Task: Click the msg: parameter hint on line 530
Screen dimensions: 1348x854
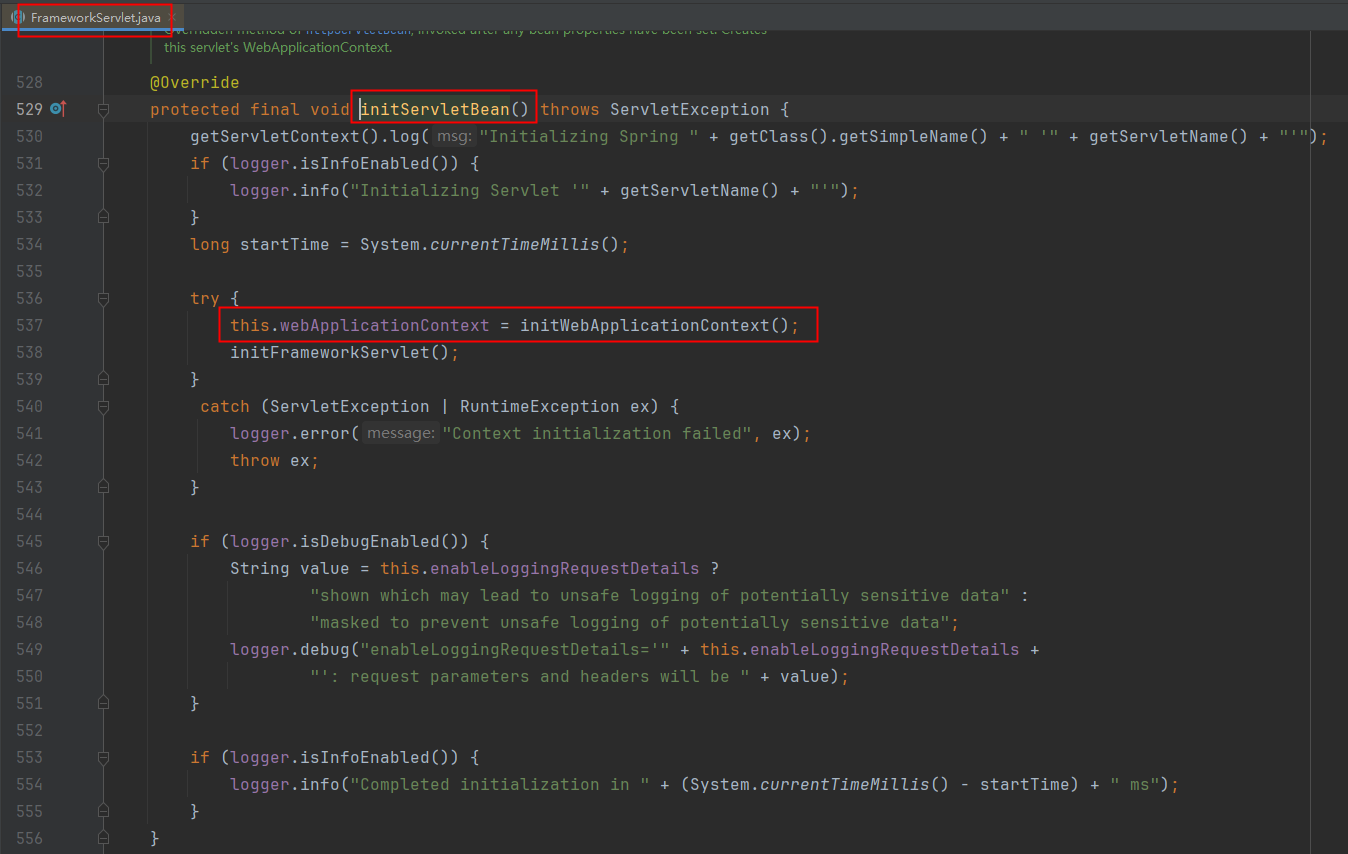Action: click(455, 136)
